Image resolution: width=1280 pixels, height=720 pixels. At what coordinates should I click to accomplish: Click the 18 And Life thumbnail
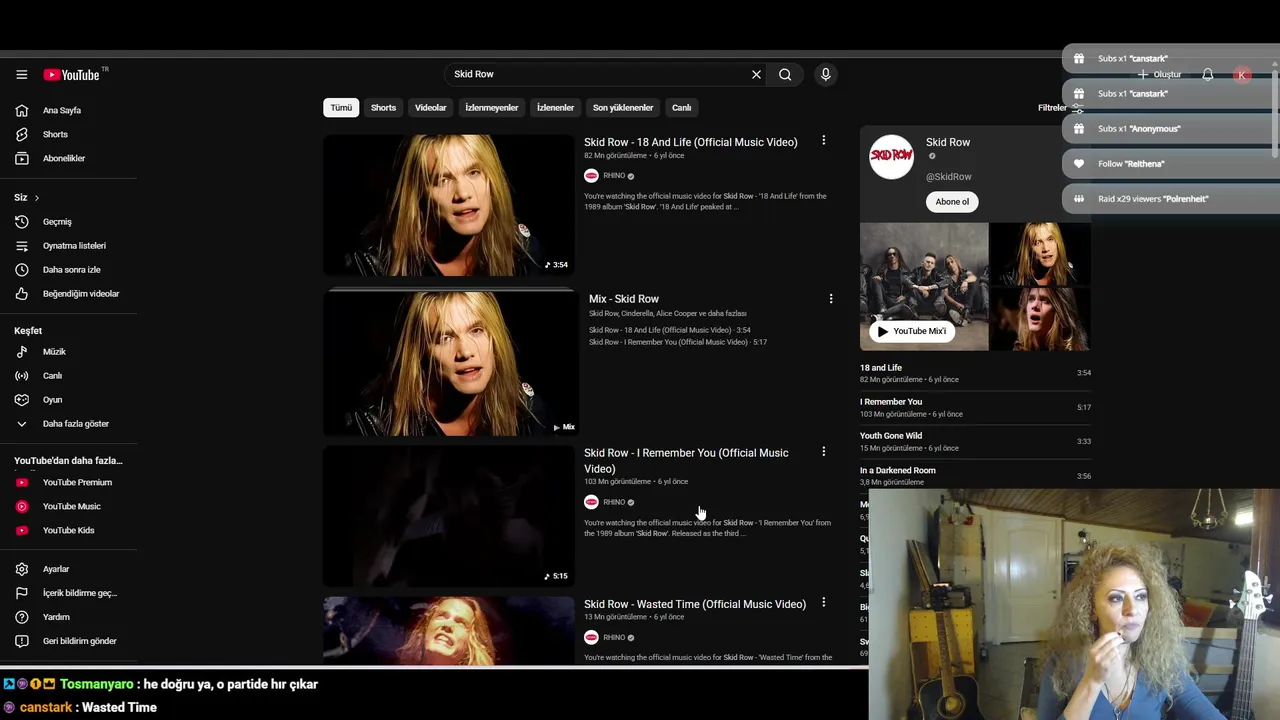click(x=449, y=205)
